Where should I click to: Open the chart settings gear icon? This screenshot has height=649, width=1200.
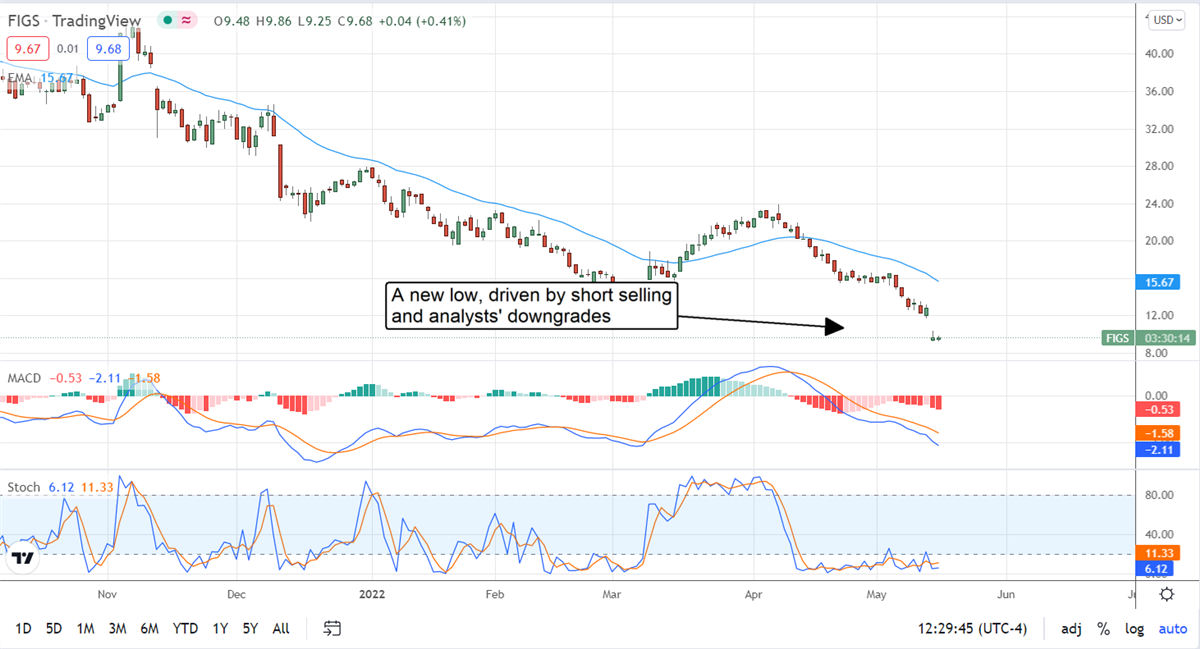coord(1166,594)
